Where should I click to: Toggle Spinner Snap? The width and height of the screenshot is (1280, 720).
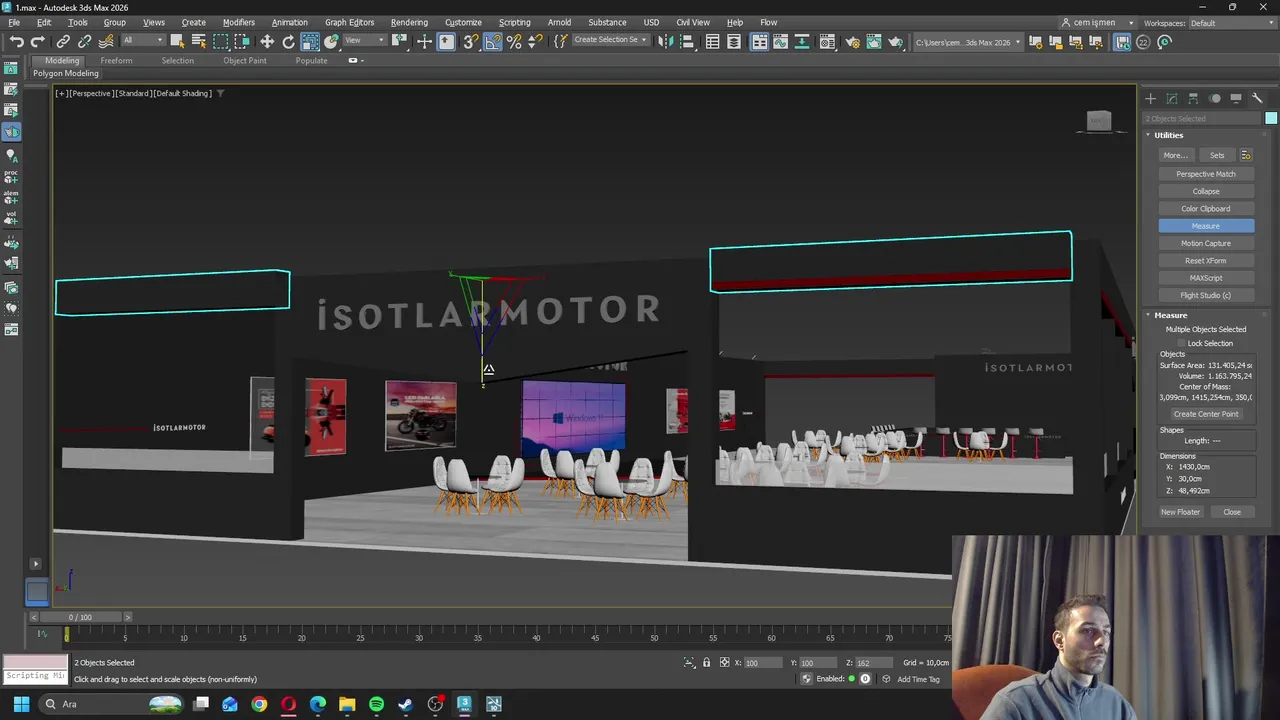pos(535,42)
